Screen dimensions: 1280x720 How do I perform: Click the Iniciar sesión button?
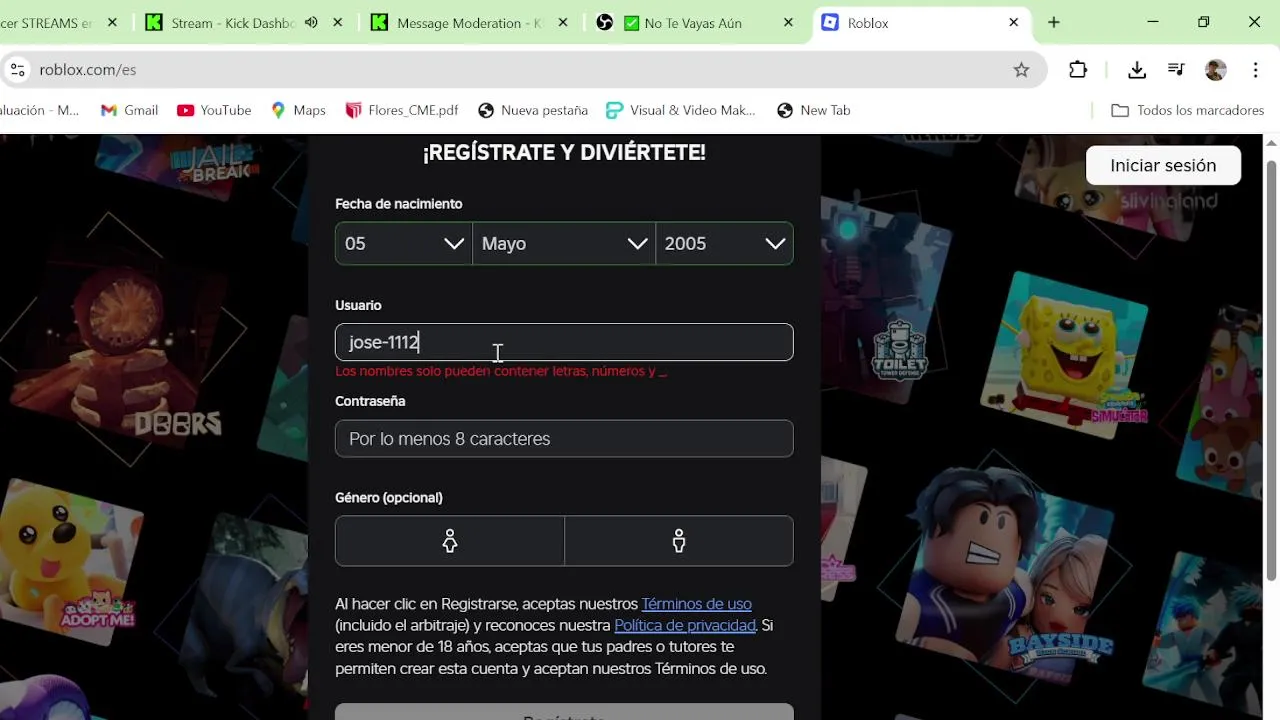pos(1163,166)
